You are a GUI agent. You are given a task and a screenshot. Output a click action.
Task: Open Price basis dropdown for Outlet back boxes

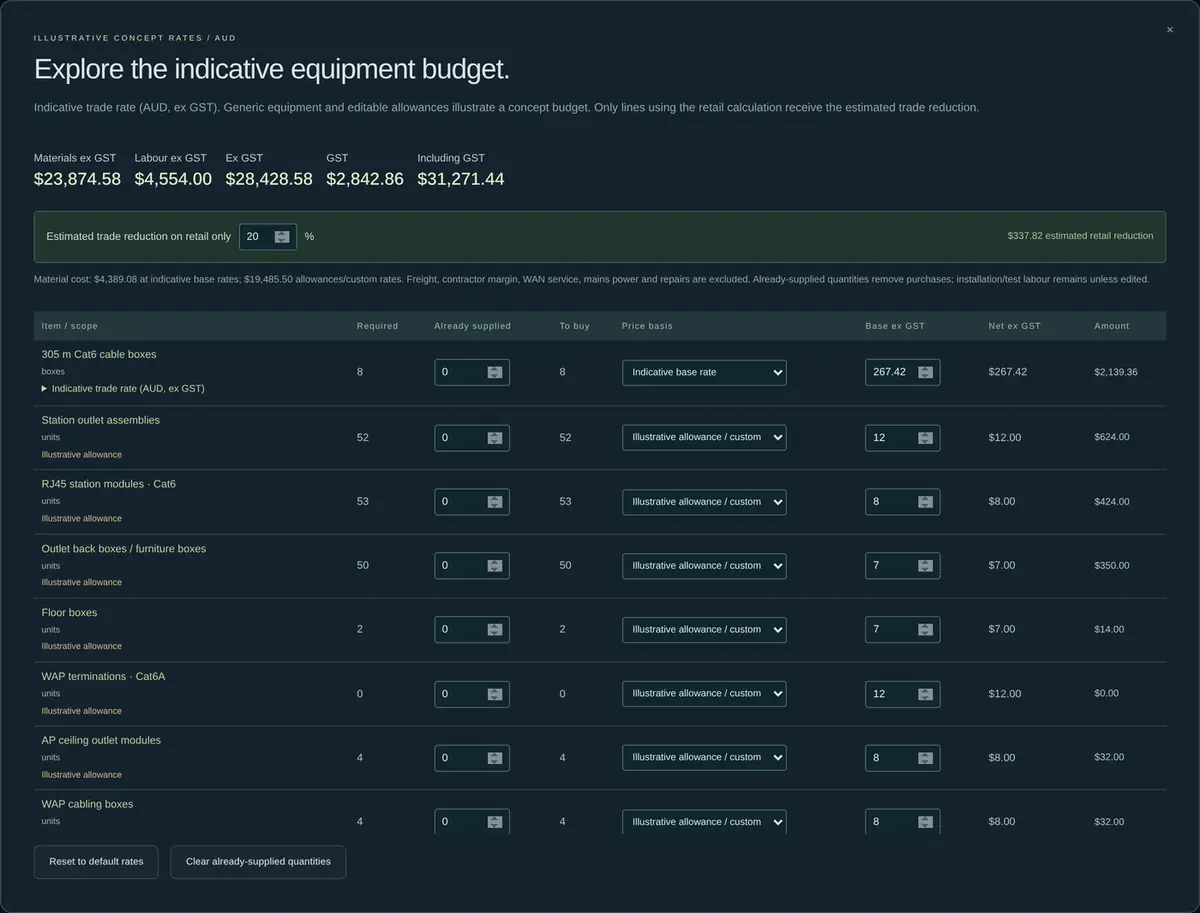coord(704,565)
